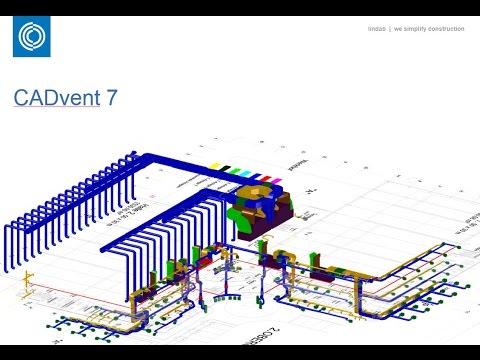Click the "we simplify construction" tagline text
Screen dimensions: 480x360
pos(429,29)
